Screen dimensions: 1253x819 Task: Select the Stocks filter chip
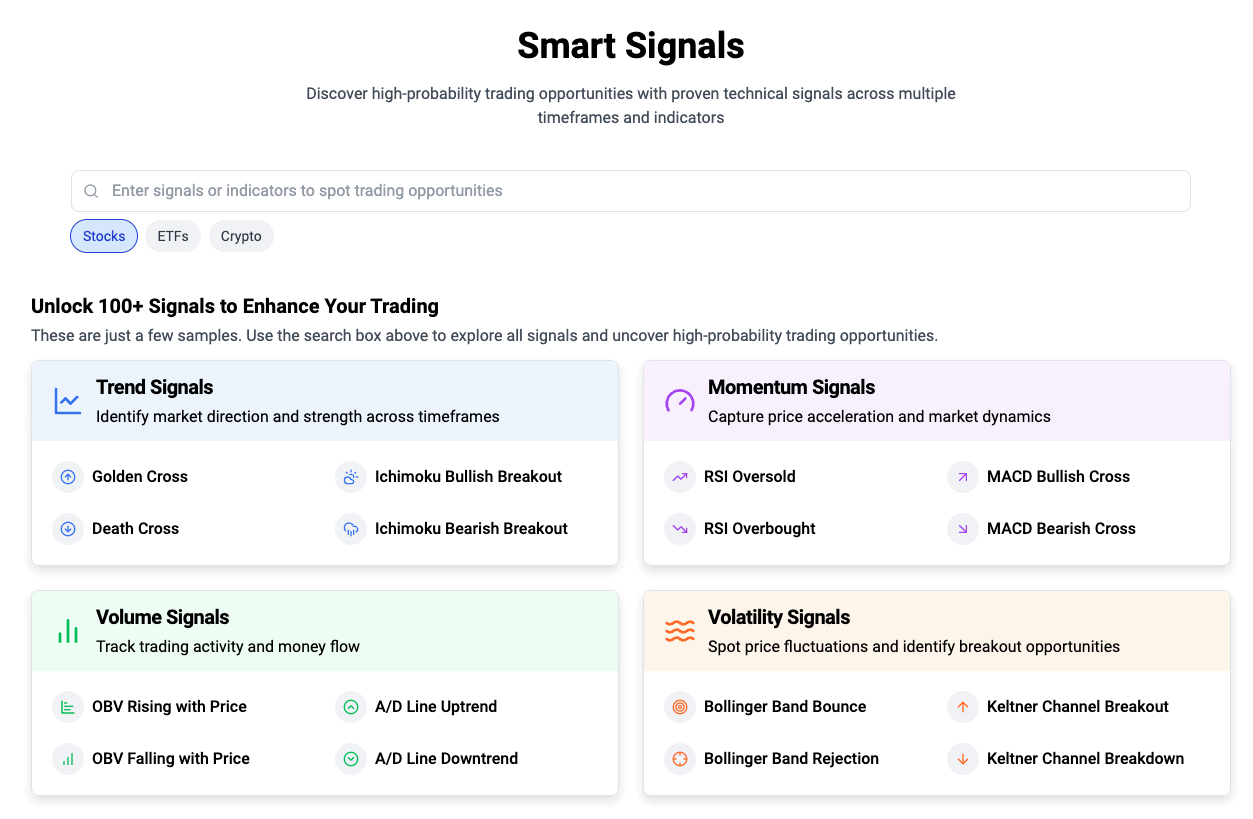[x=104, y=237]
